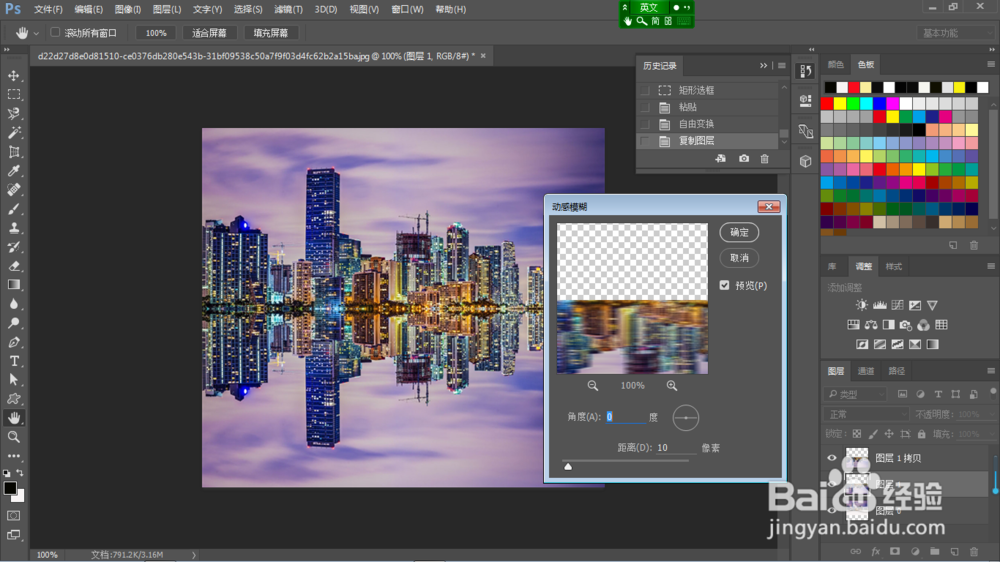Select the Path Selection tool

point(13,380)
